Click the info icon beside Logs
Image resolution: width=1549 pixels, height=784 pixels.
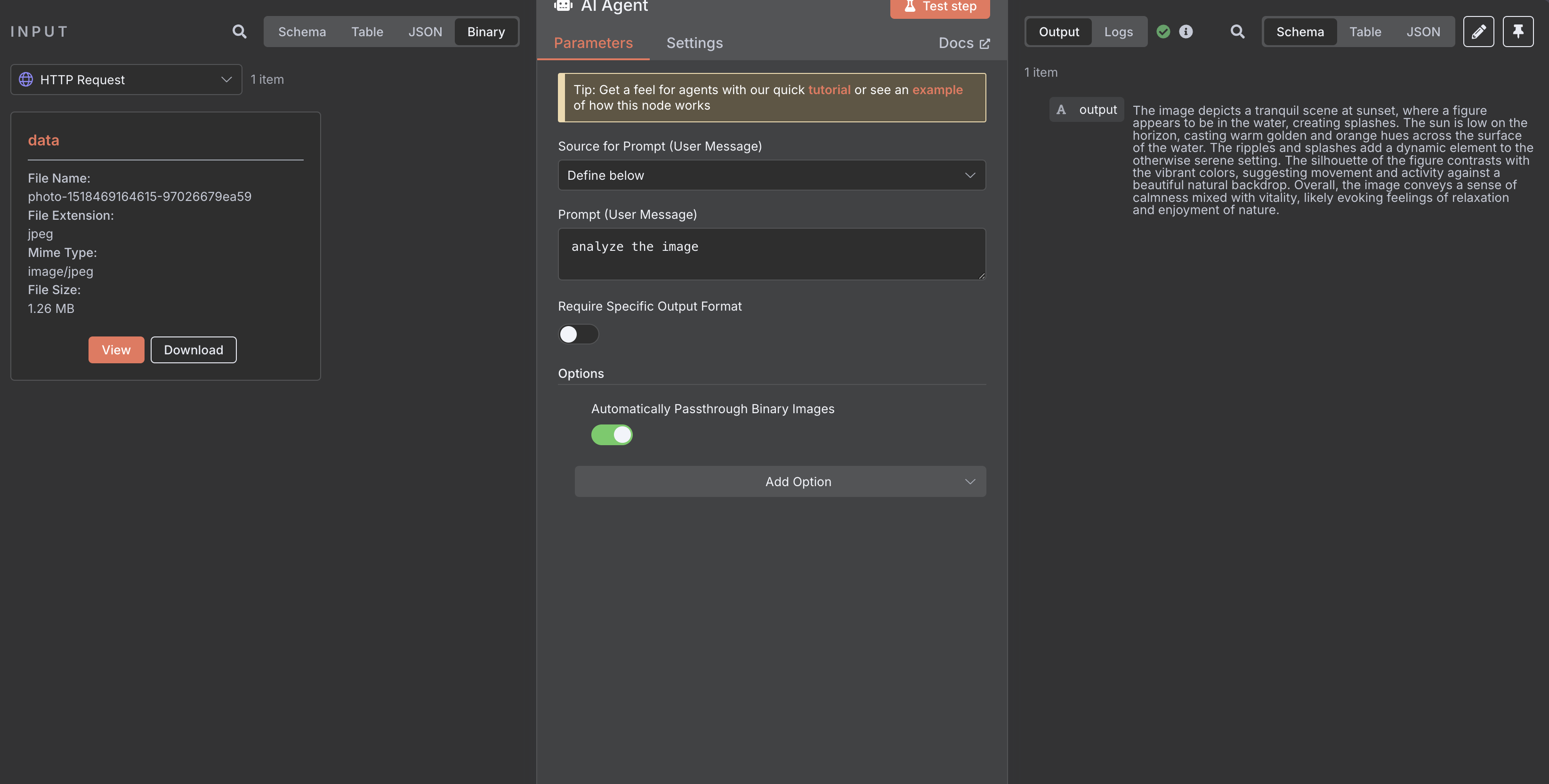[x=1185, y=31]
